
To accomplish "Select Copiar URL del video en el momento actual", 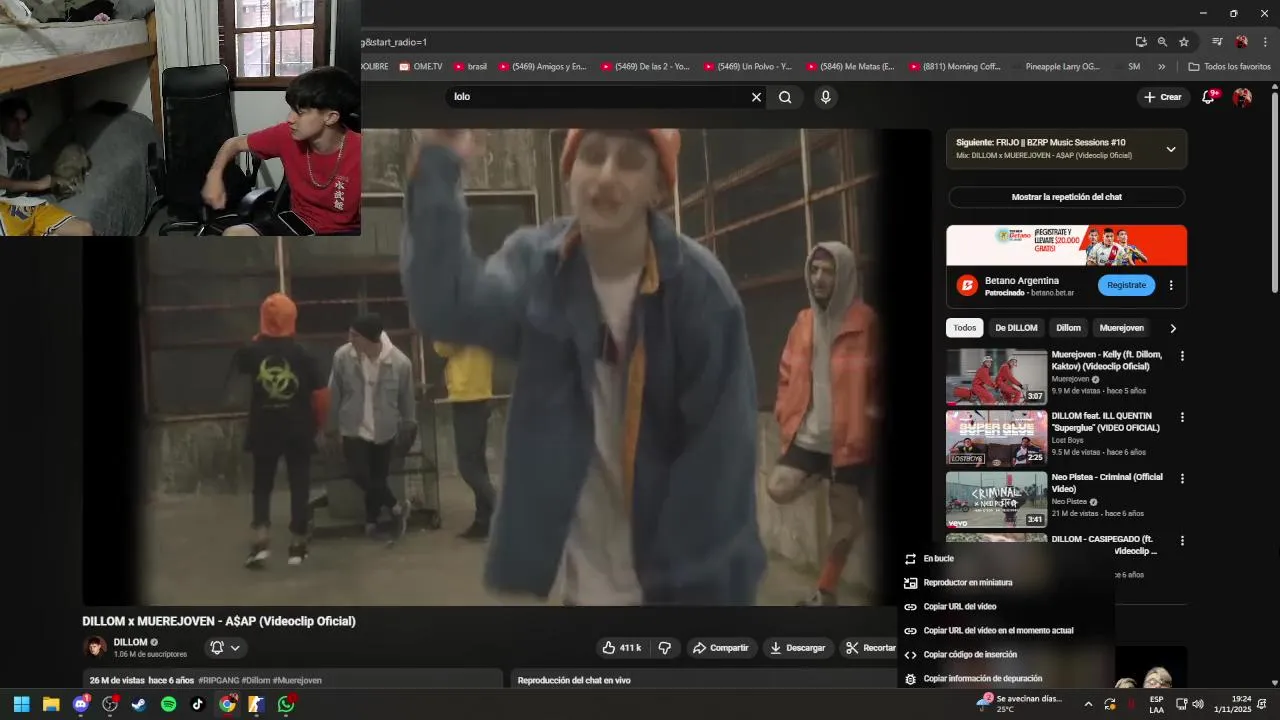I will point(1006,631).
